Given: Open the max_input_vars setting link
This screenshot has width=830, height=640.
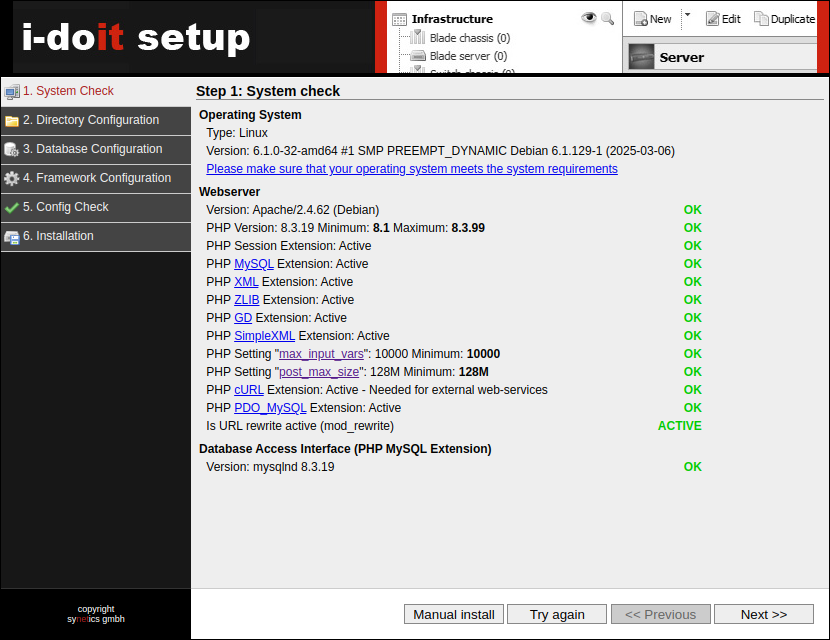Looking at the screenshot, I should coord(321,354).
